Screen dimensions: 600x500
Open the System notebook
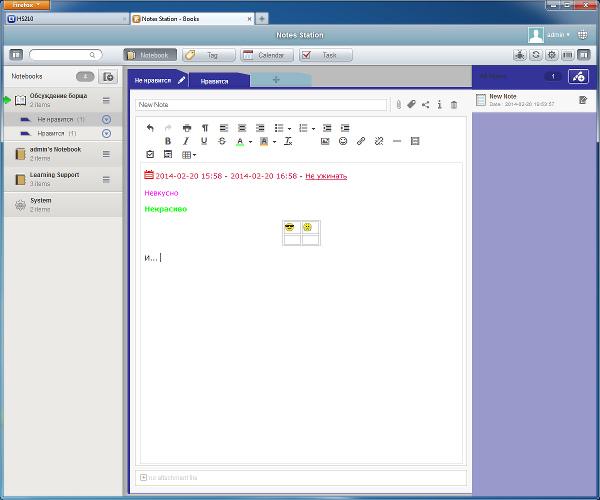64,205
